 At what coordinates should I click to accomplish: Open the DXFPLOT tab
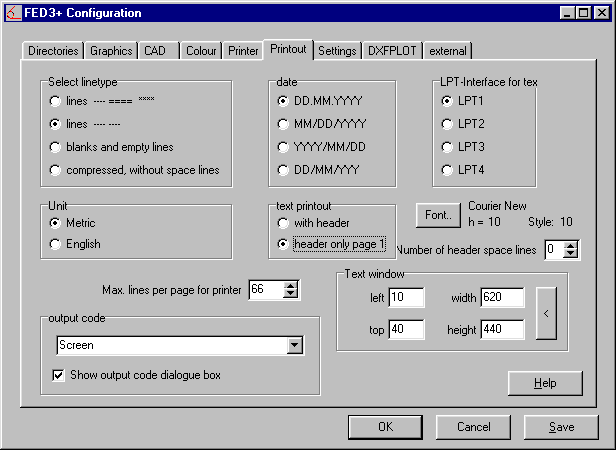[391, 50]
